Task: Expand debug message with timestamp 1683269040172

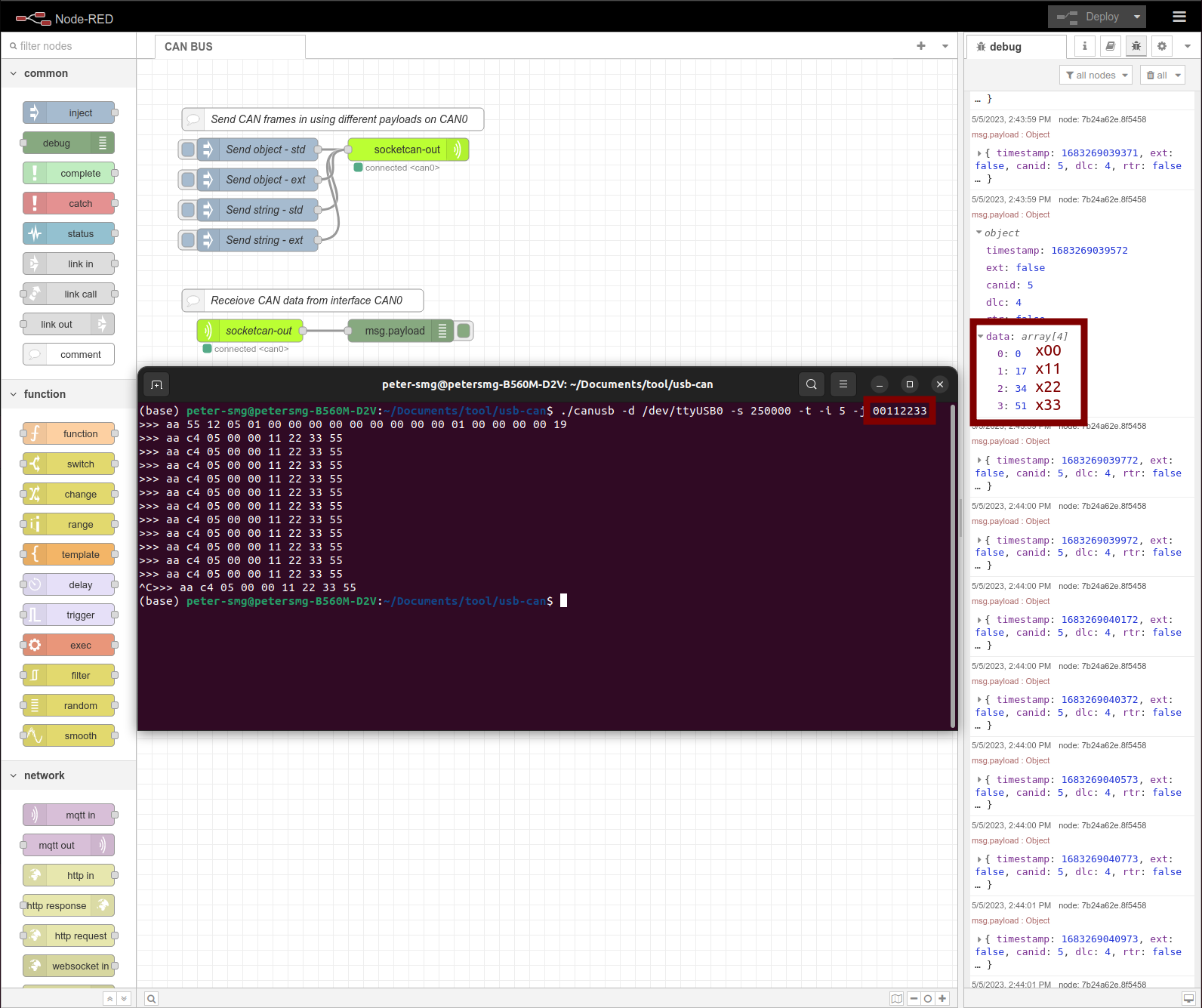Action: [x=979, y=620]
